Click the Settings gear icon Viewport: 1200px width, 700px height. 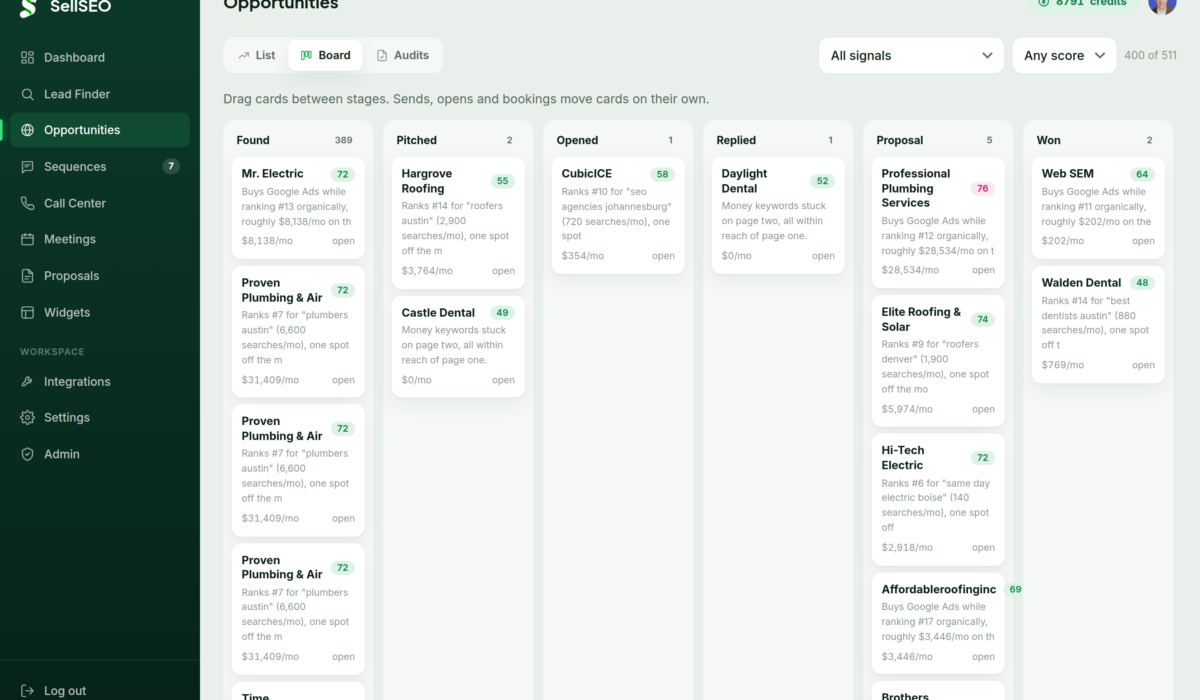coord(27,418)
